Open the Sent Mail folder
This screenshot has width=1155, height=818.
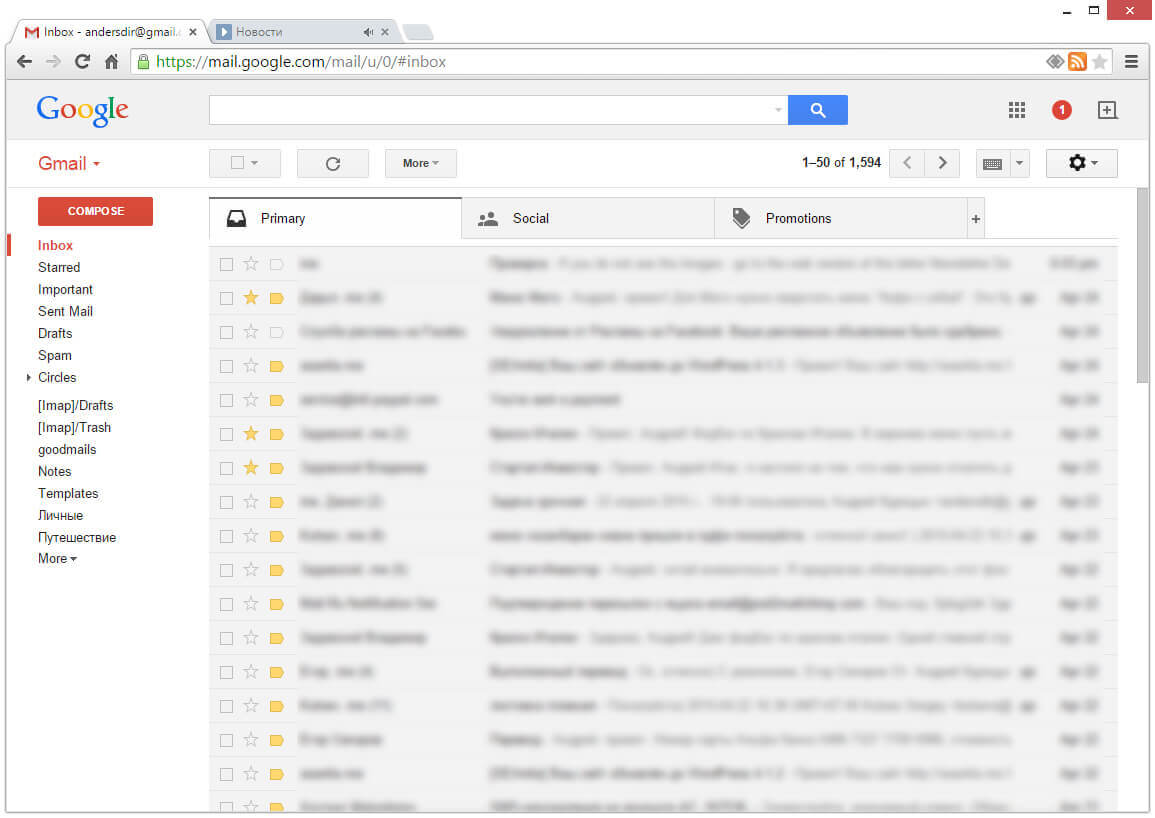tap(65, 311)
